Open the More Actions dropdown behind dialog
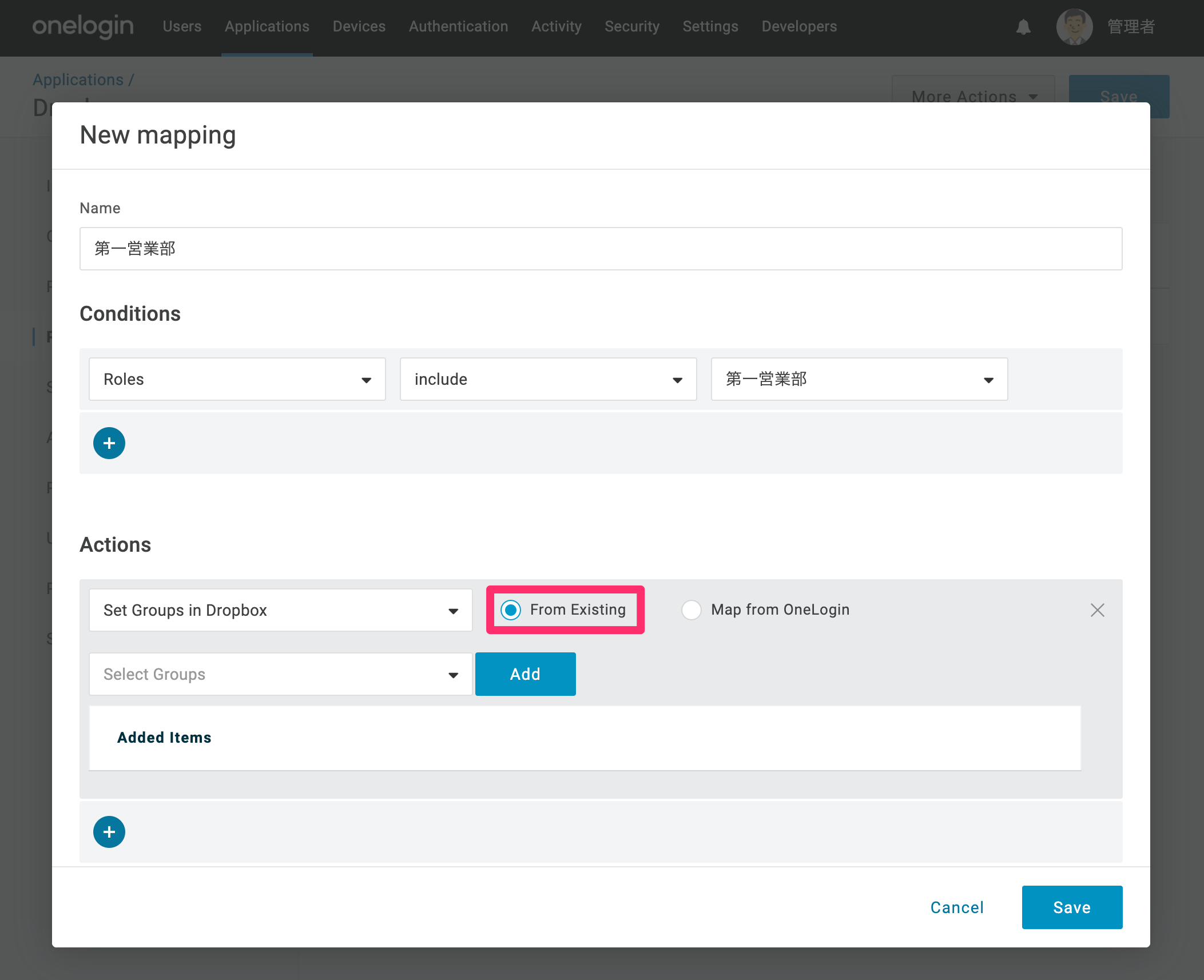This screenshot has width=1204, height=980. 973,96
